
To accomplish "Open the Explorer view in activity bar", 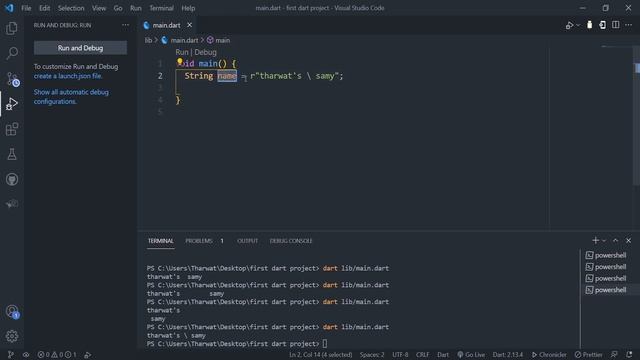I will point(12,28).
